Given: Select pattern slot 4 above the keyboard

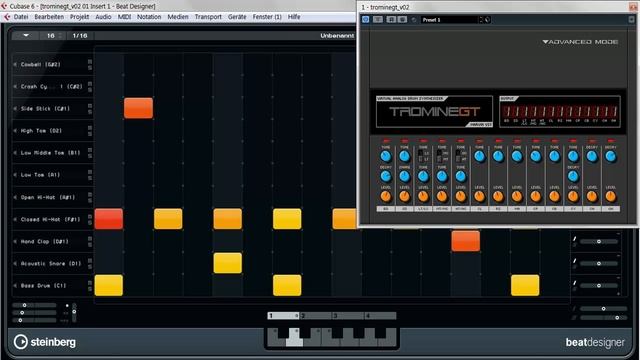Looking at the screenshot, I should [380, 316].
